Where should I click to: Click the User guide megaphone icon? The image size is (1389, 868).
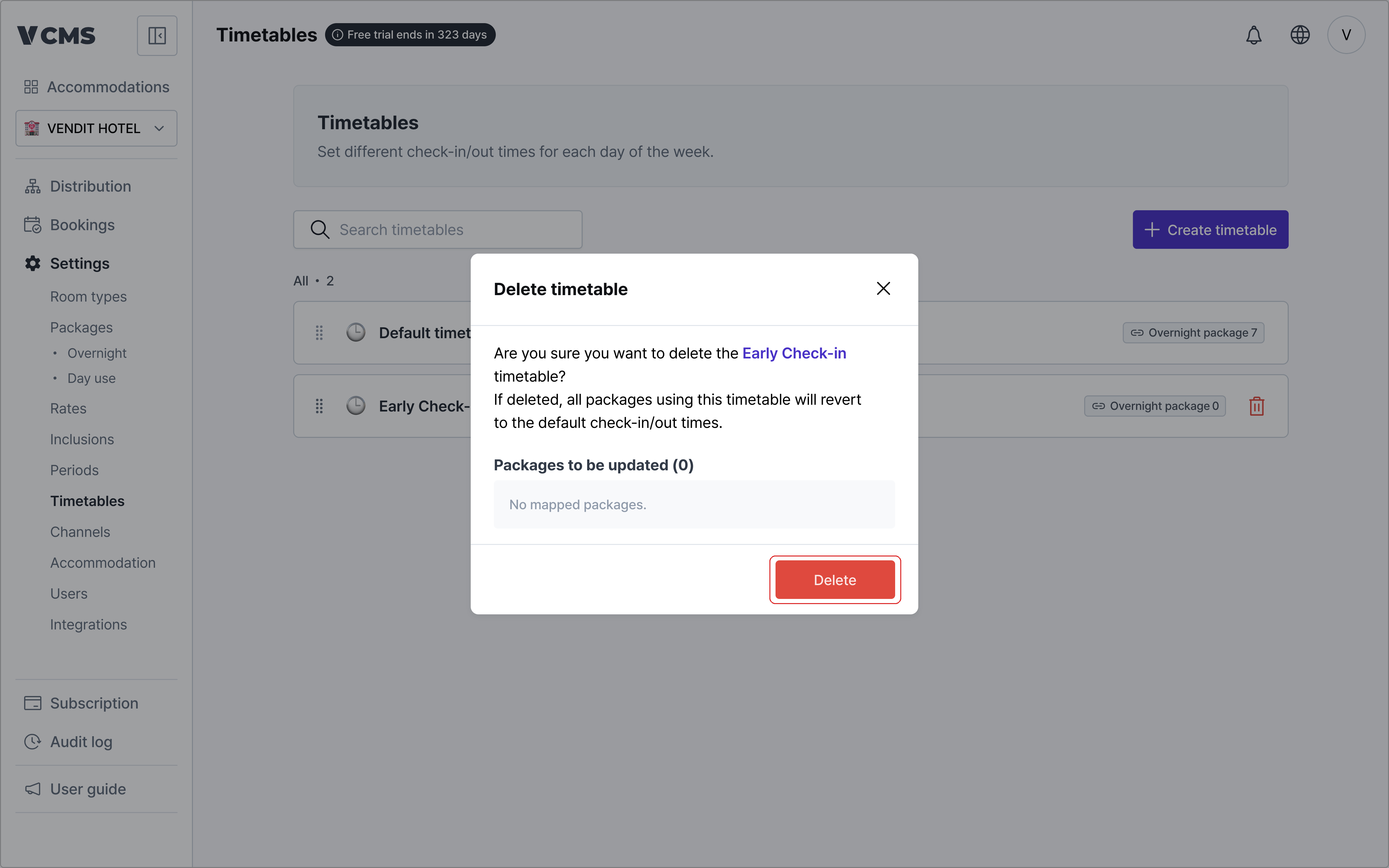(33, 789)
